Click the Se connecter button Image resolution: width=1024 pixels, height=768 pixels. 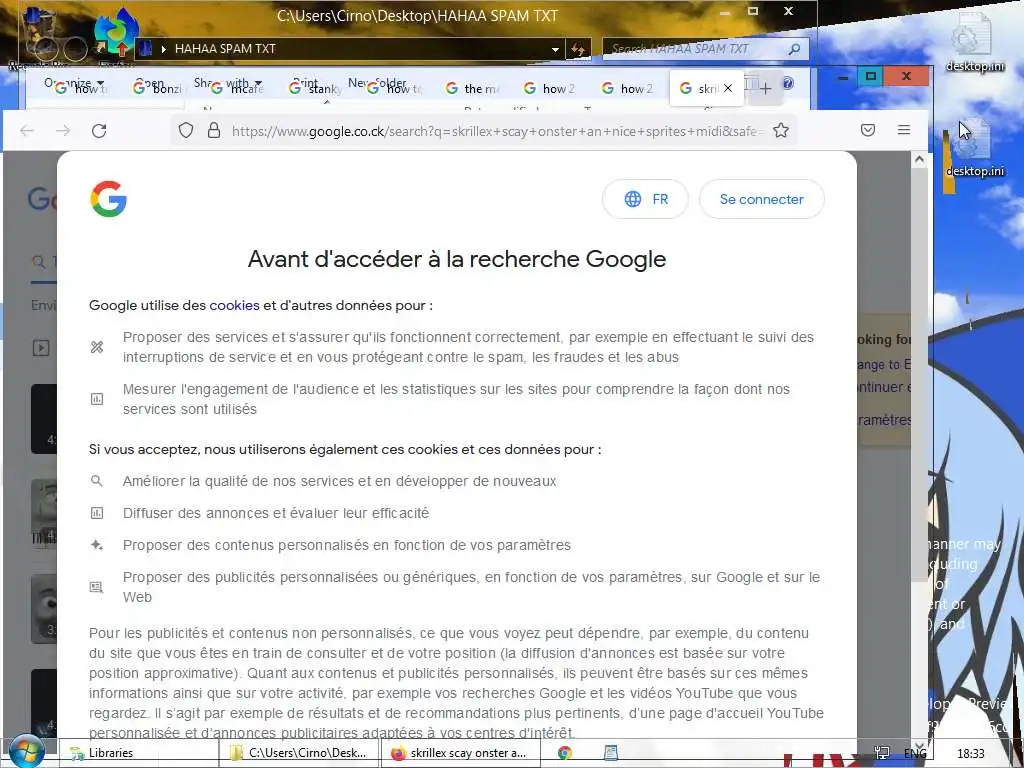(x=761, y=199)
